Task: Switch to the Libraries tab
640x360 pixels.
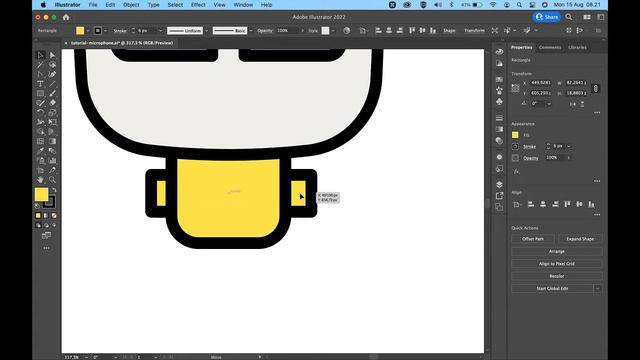Action: coord(577,47)
